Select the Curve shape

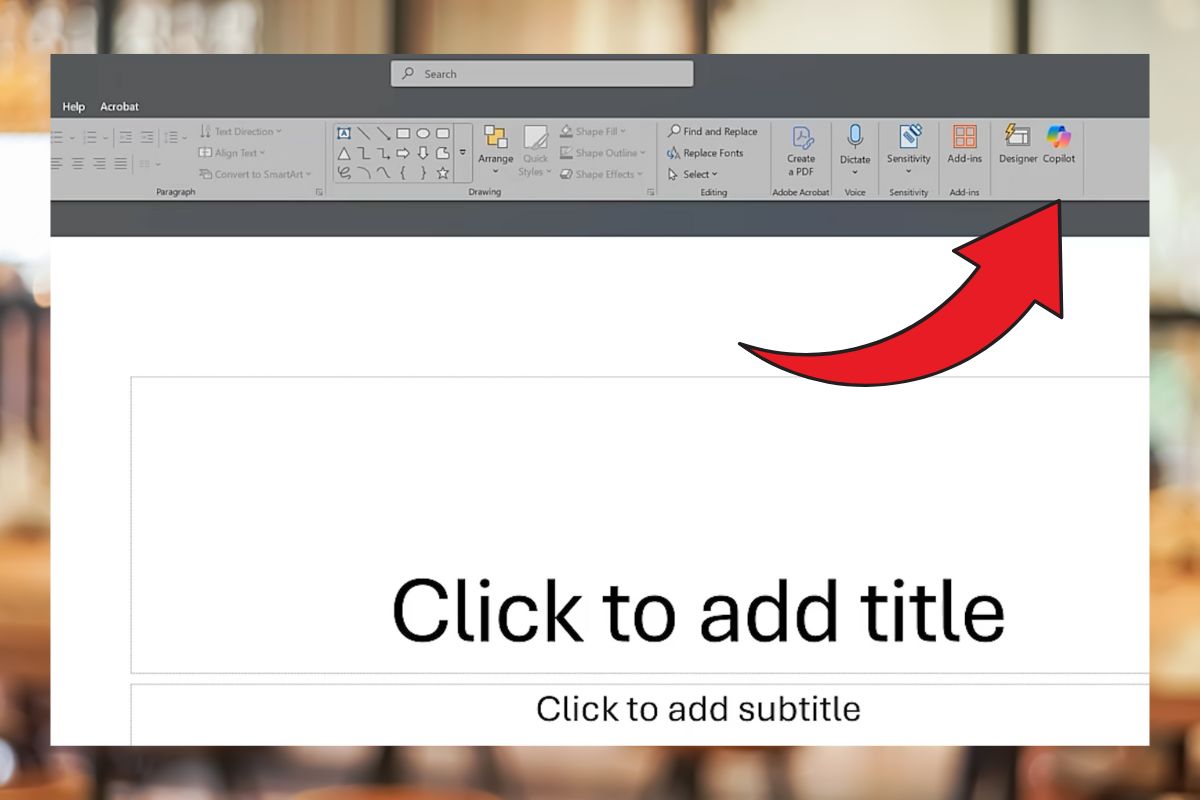click(383, 173)
